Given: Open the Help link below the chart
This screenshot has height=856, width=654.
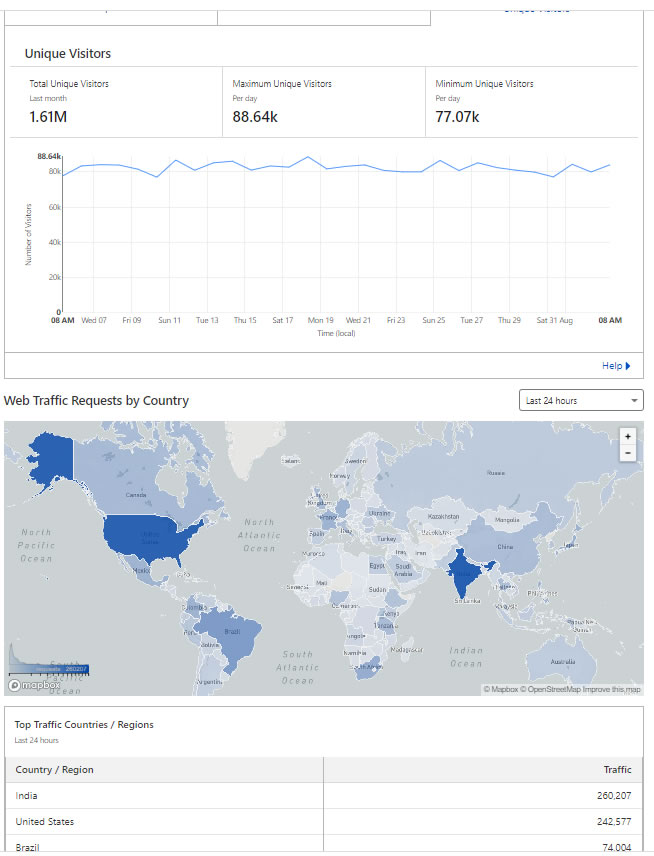Looking at the screenshot, I should (x=611, y=366).
